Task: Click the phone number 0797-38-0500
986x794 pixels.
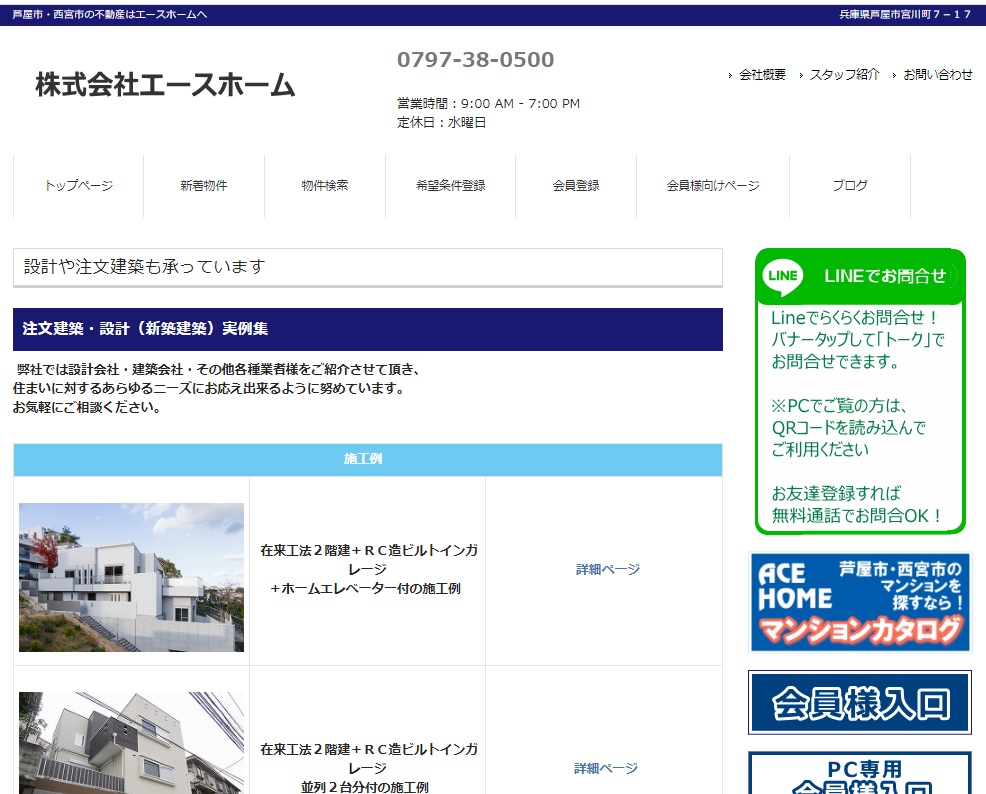Action: 475,60
